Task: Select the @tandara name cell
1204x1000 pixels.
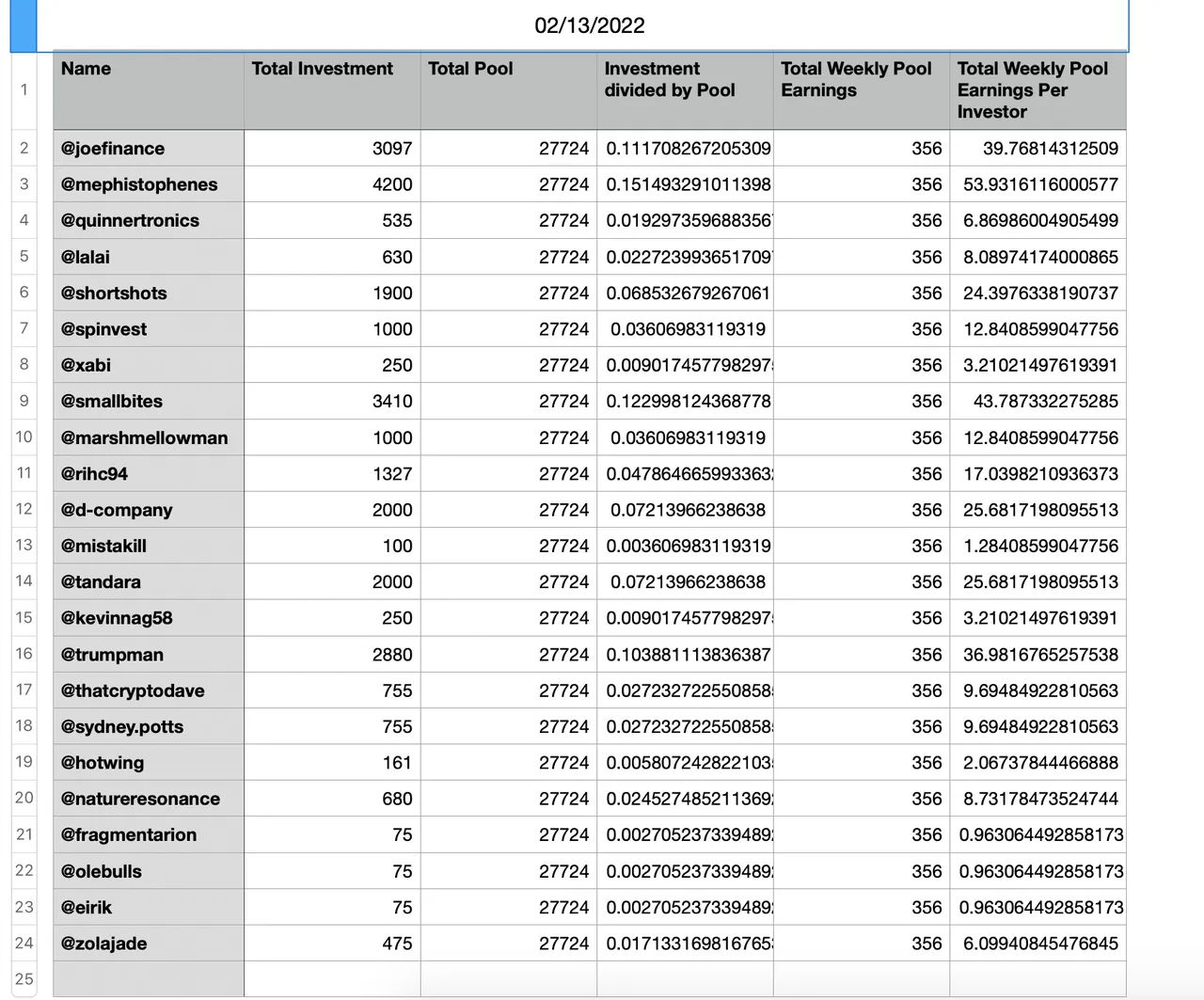Action: [x=149, y=581]
